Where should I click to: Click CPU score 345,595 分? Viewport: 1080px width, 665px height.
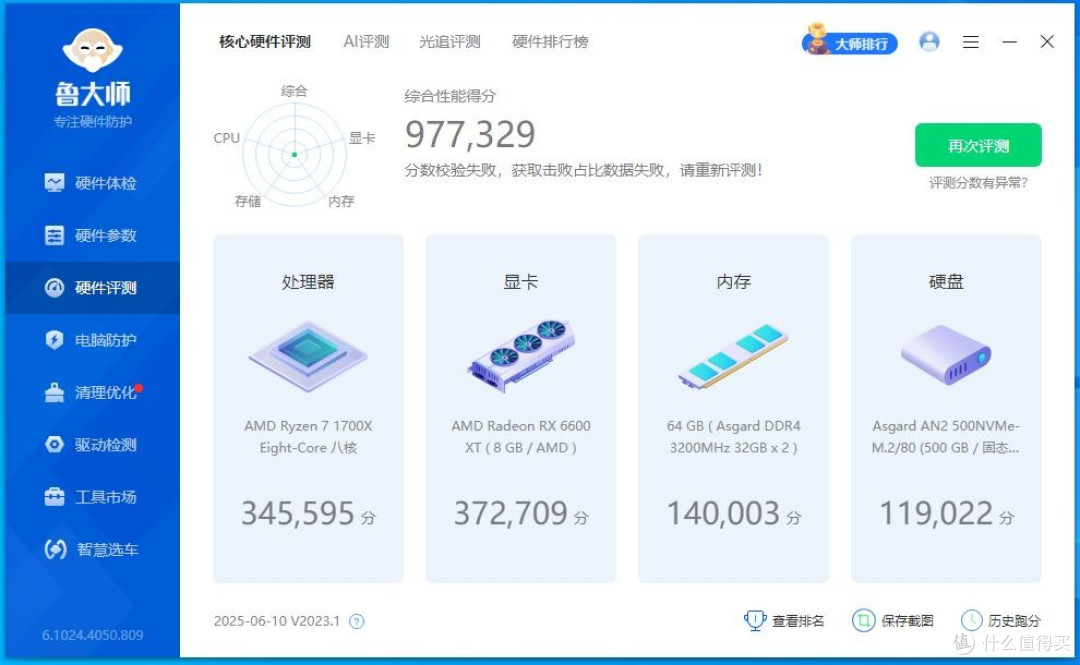[308, 513]
